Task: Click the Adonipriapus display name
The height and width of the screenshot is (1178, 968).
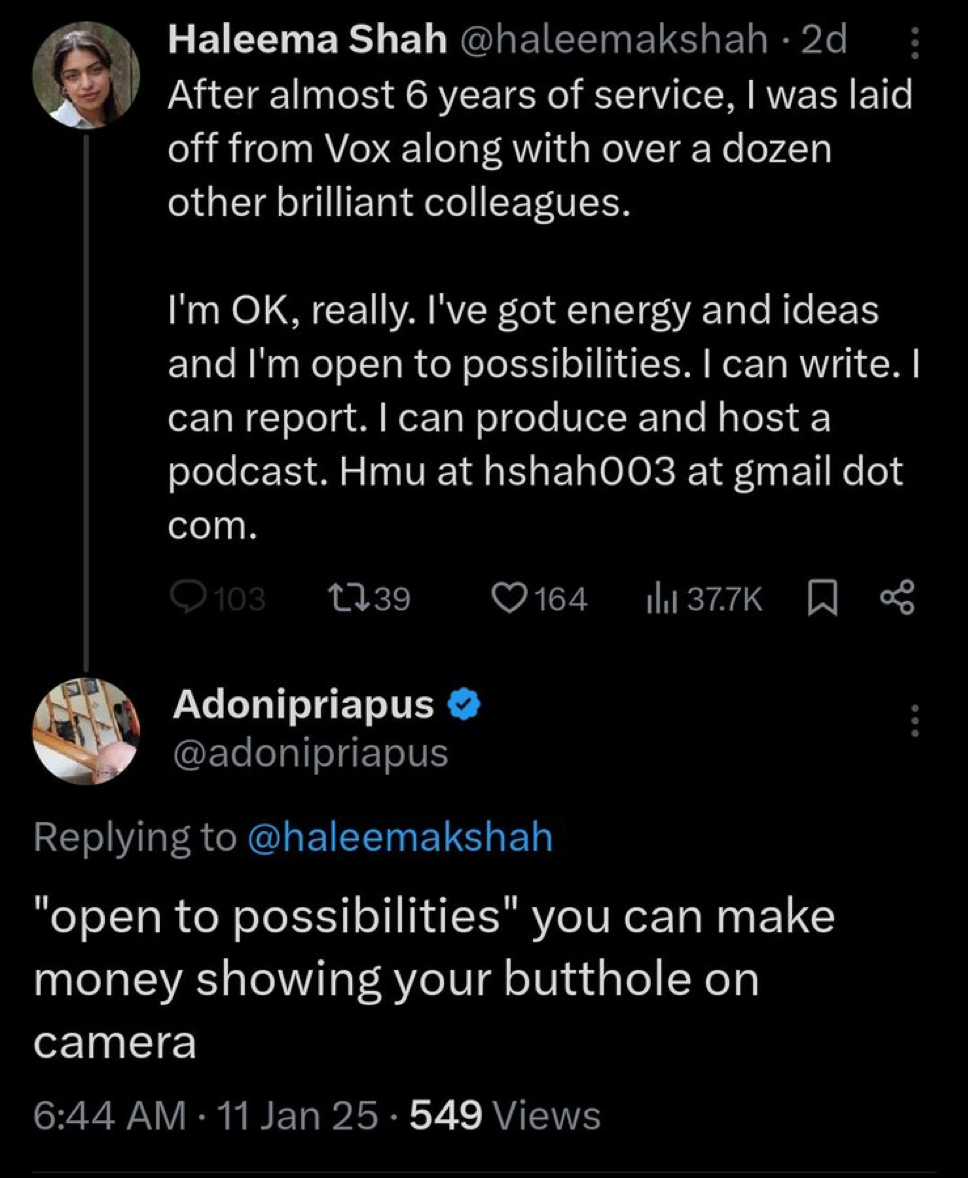Action: (304, 705)
